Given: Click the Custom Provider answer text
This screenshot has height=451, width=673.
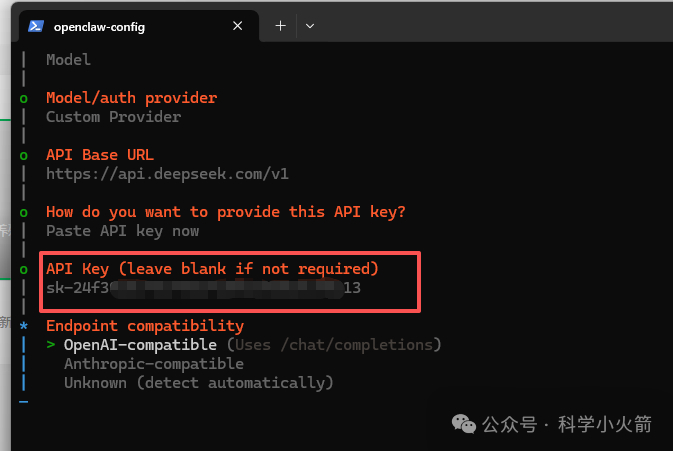Looking at the screenshot, I should click(113, 117).
